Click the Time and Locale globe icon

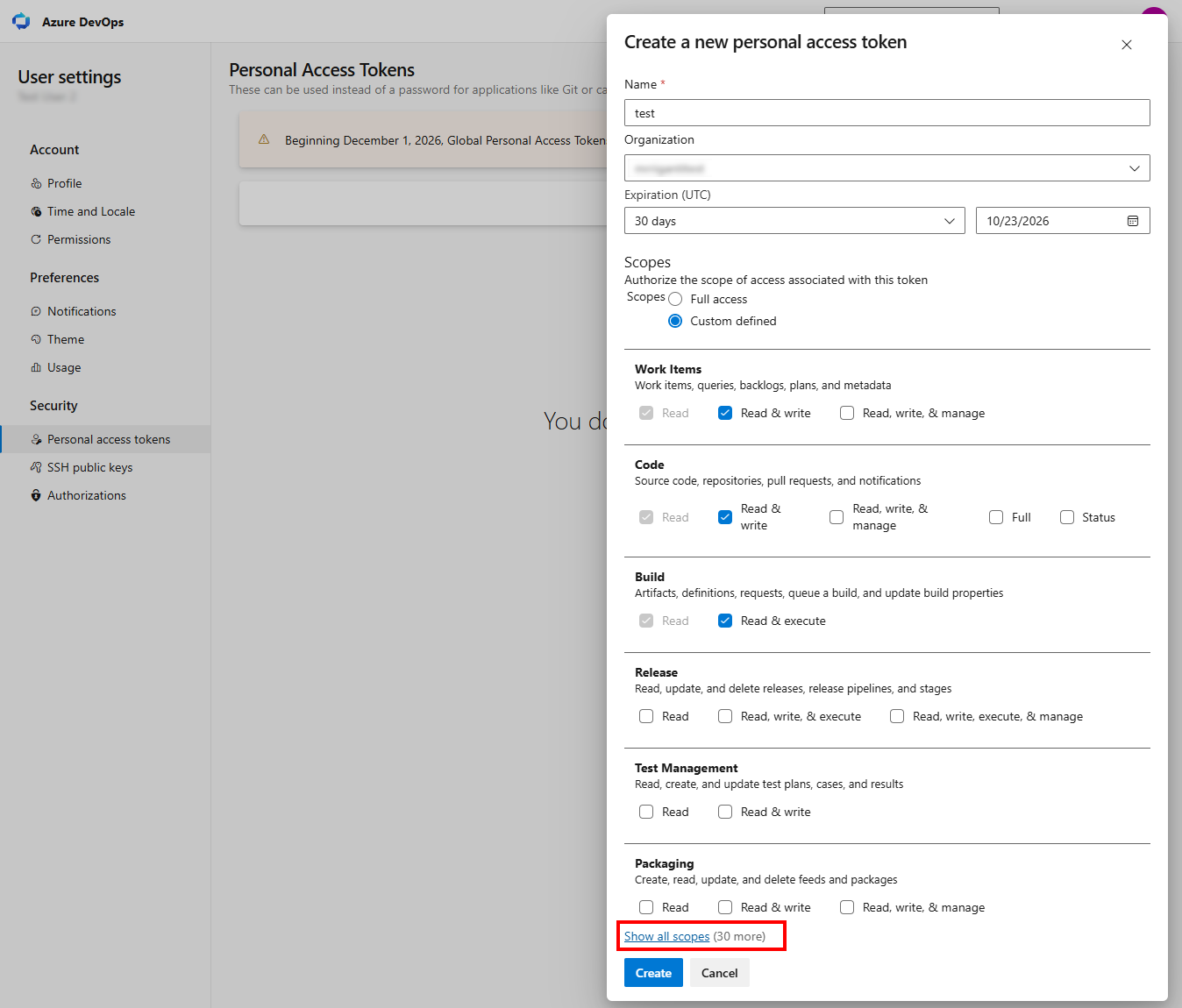click(36, 211)
